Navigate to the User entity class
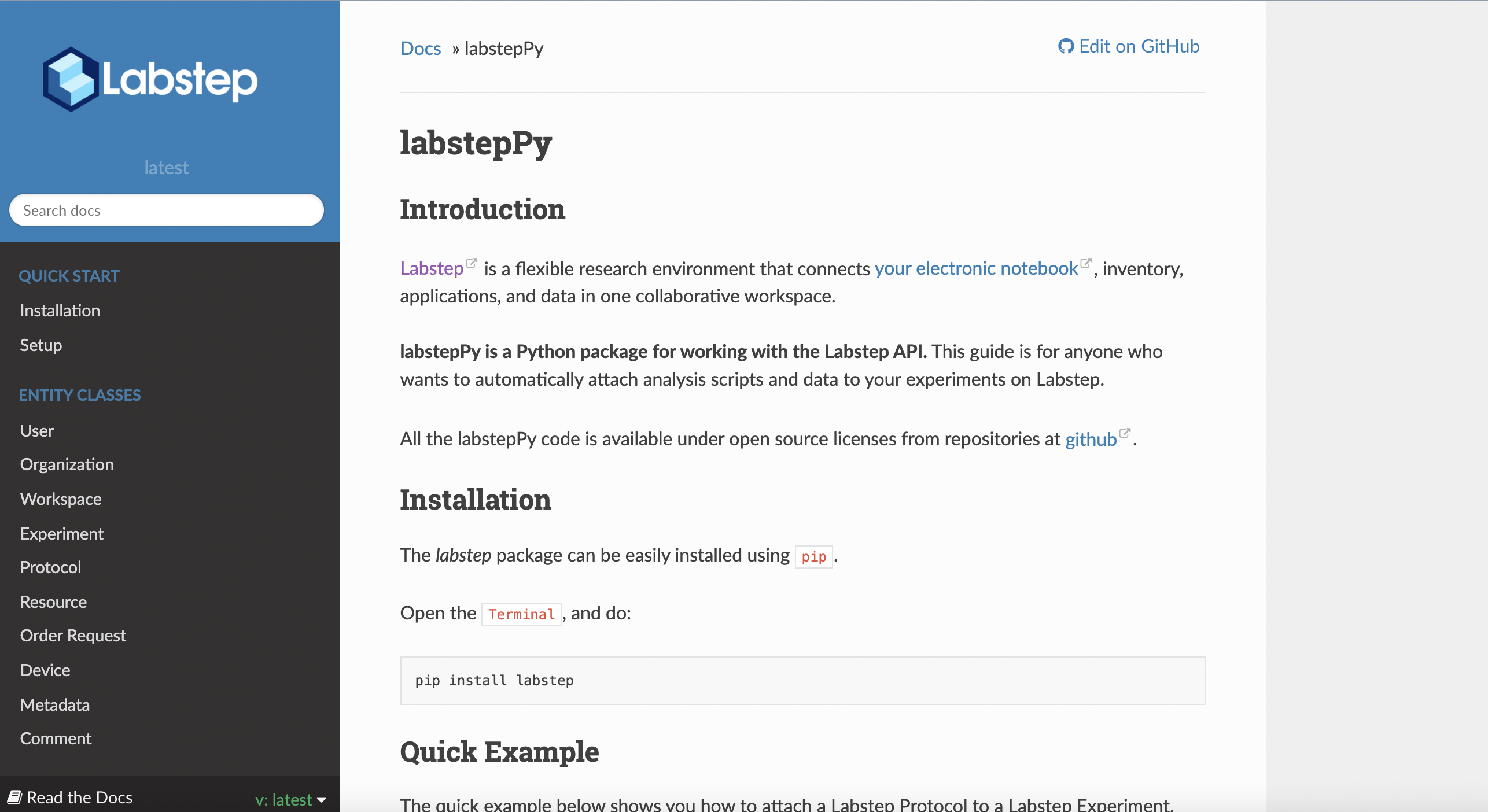1488x812 pixels. click(37, 430)
